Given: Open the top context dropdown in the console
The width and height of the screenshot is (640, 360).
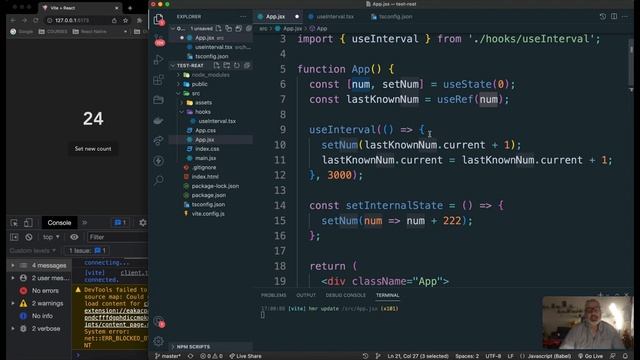Looking at the screenshot, I should 51,237.
